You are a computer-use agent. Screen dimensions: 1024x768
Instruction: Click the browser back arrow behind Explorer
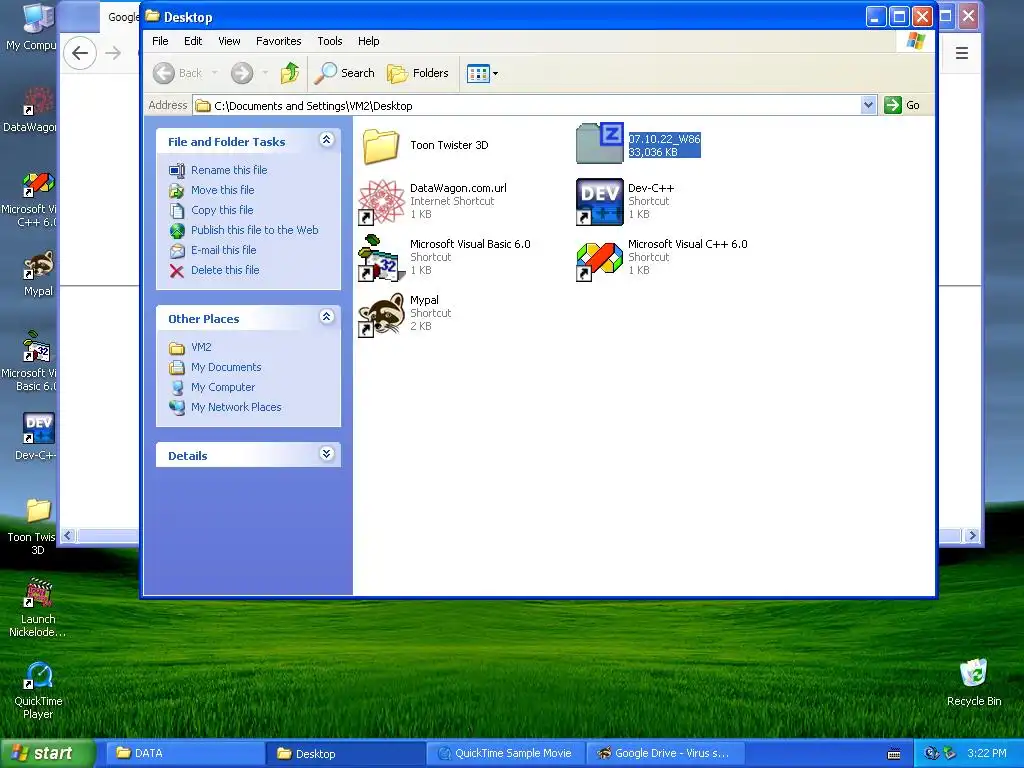pyautogui.click(x=80, y=54)
